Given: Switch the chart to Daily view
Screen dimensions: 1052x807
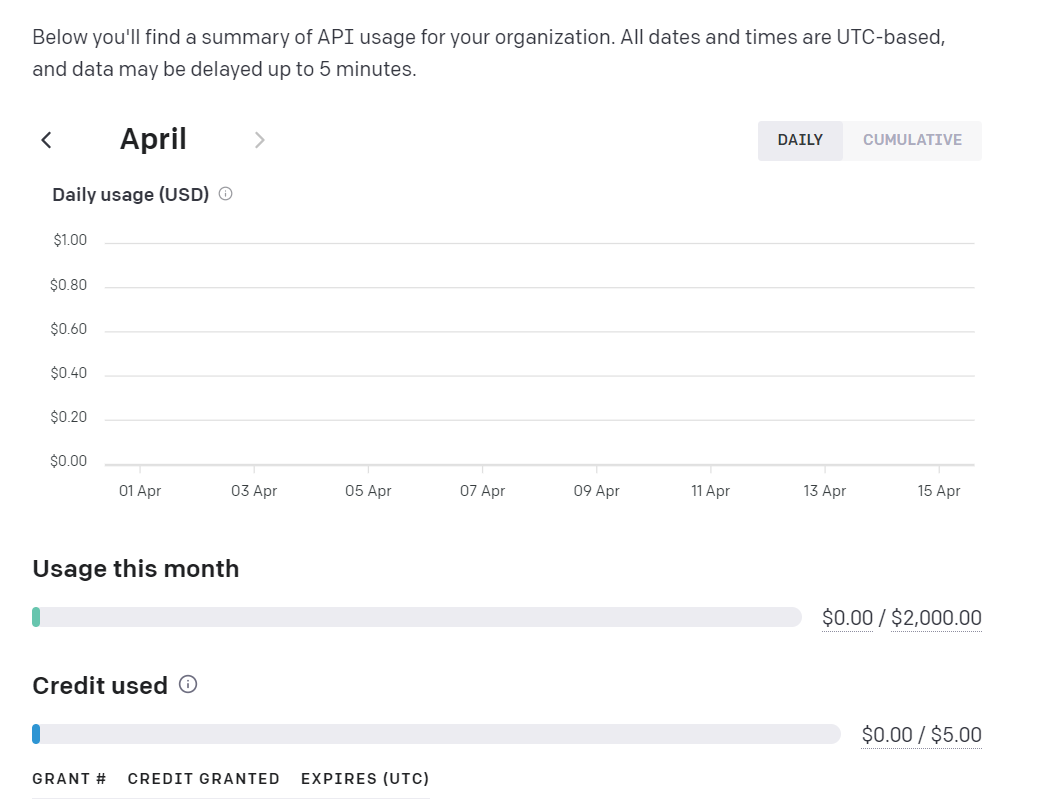Looking at the screenshot, I should coord(800,140).
